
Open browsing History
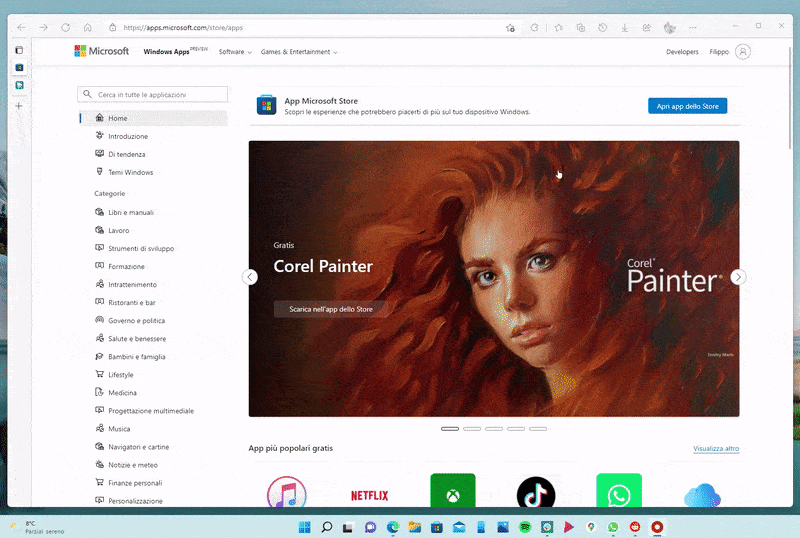click(603, 28)
